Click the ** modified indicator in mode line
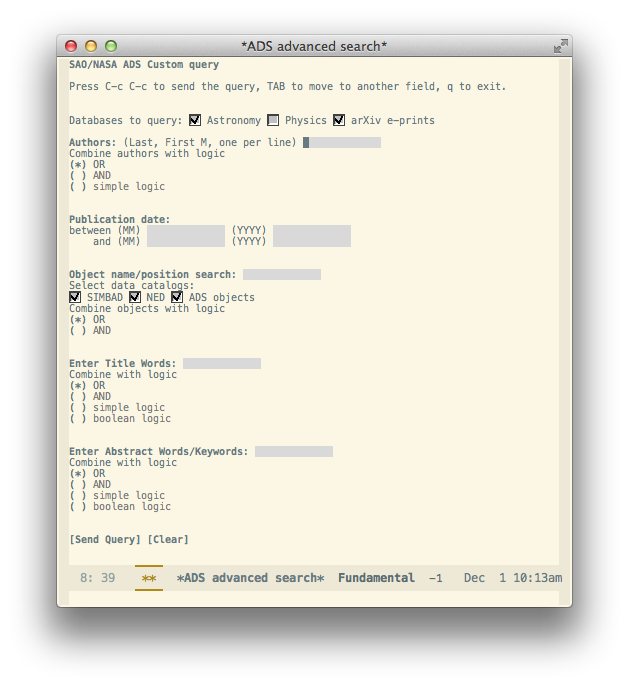Image resolution: width=629 pixels, height=686 pixels. tap(149, 578)
